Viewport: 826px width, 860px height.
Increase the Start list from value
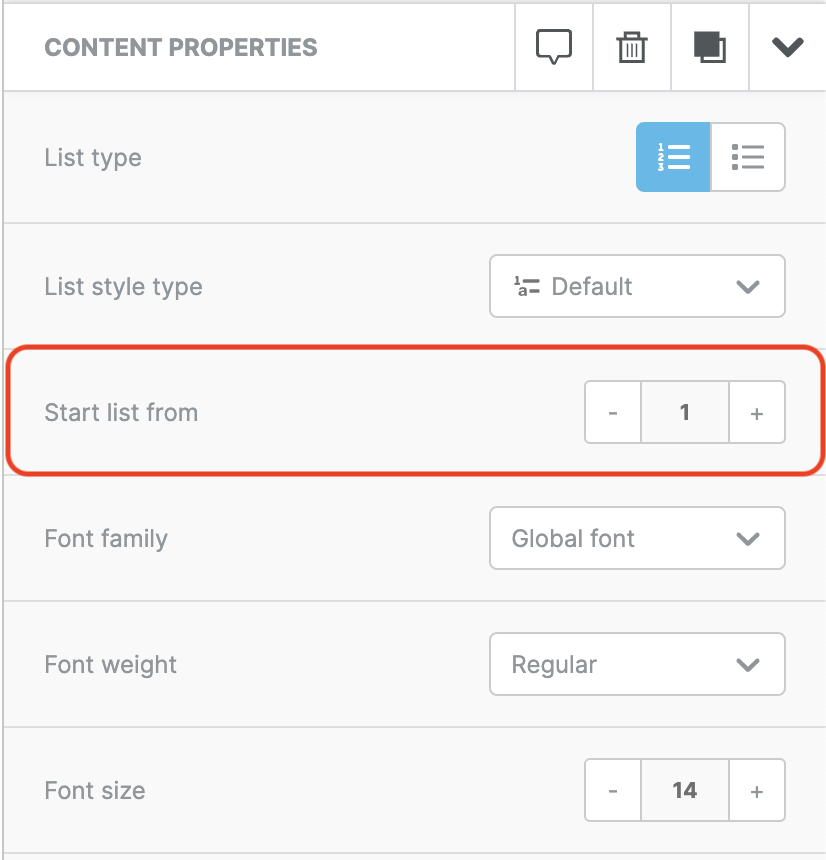757,412
